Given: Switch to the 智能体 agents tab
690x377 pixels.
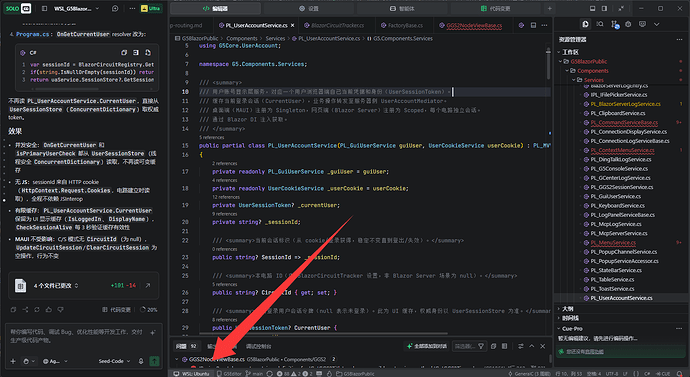Looking at the screenshot, I should coord(402,8).
